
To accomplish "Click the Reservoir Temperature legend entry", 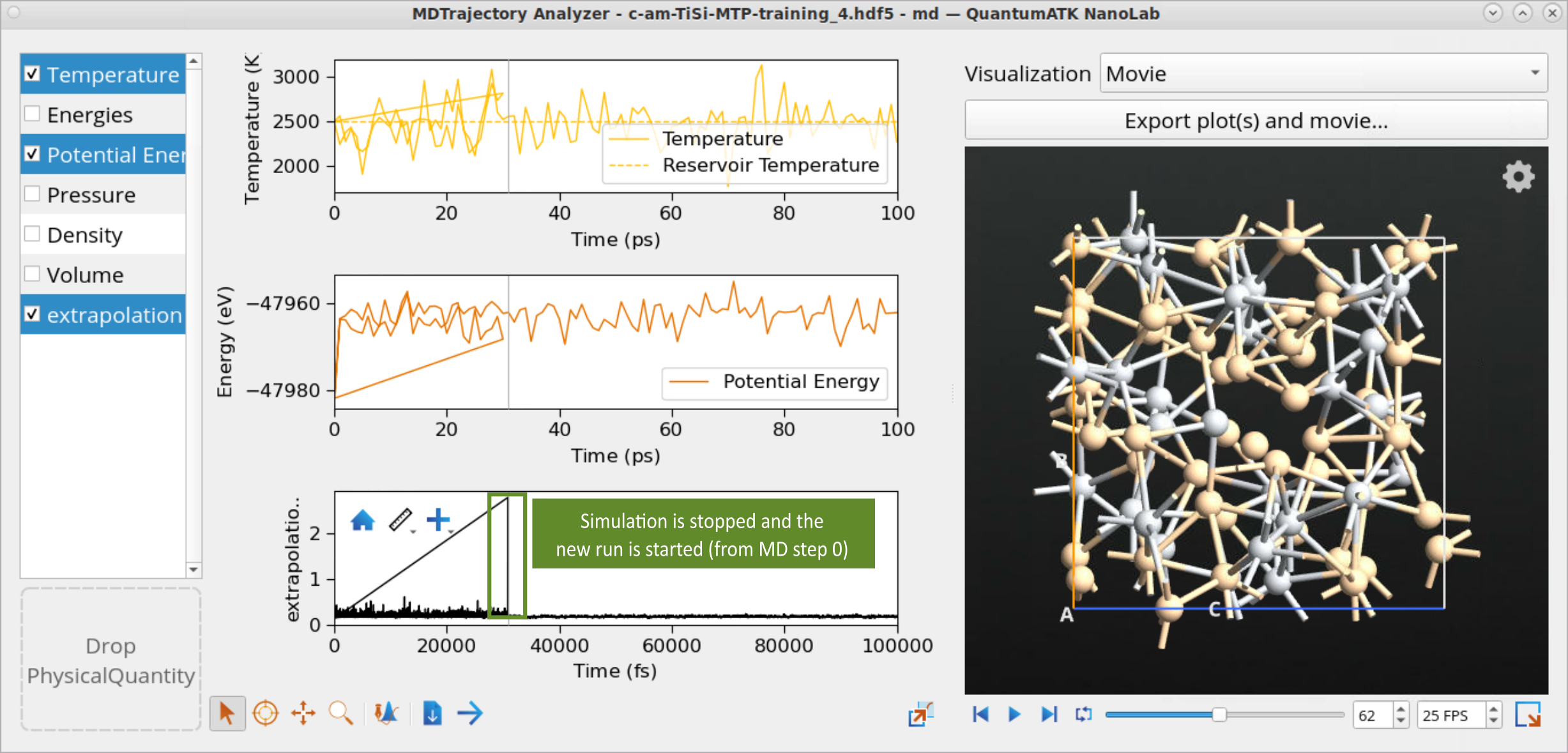I will click(x=744, y=165).
